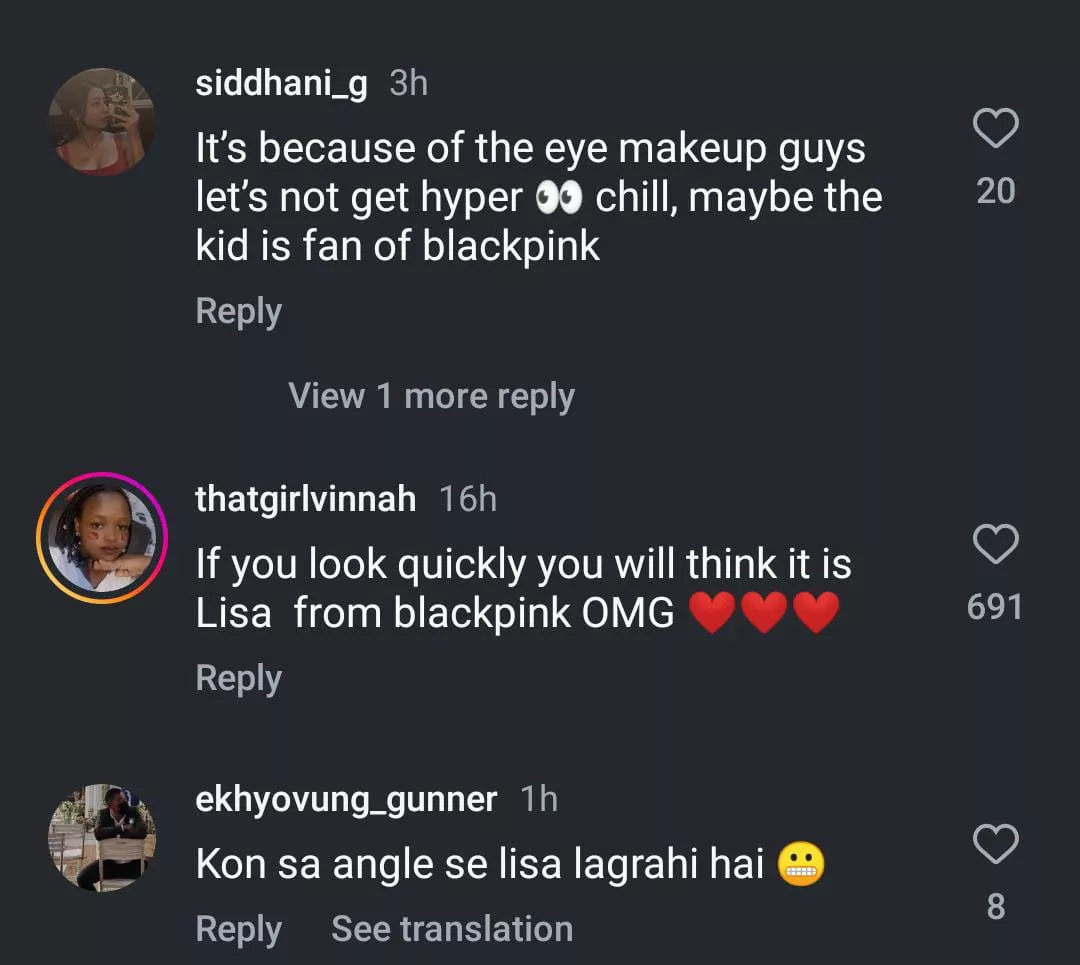The height and width of the screenshot is (965, 1080).
Task: View thatgirlvinnah's story from her avatar
Action: click(x=101, y=538)
